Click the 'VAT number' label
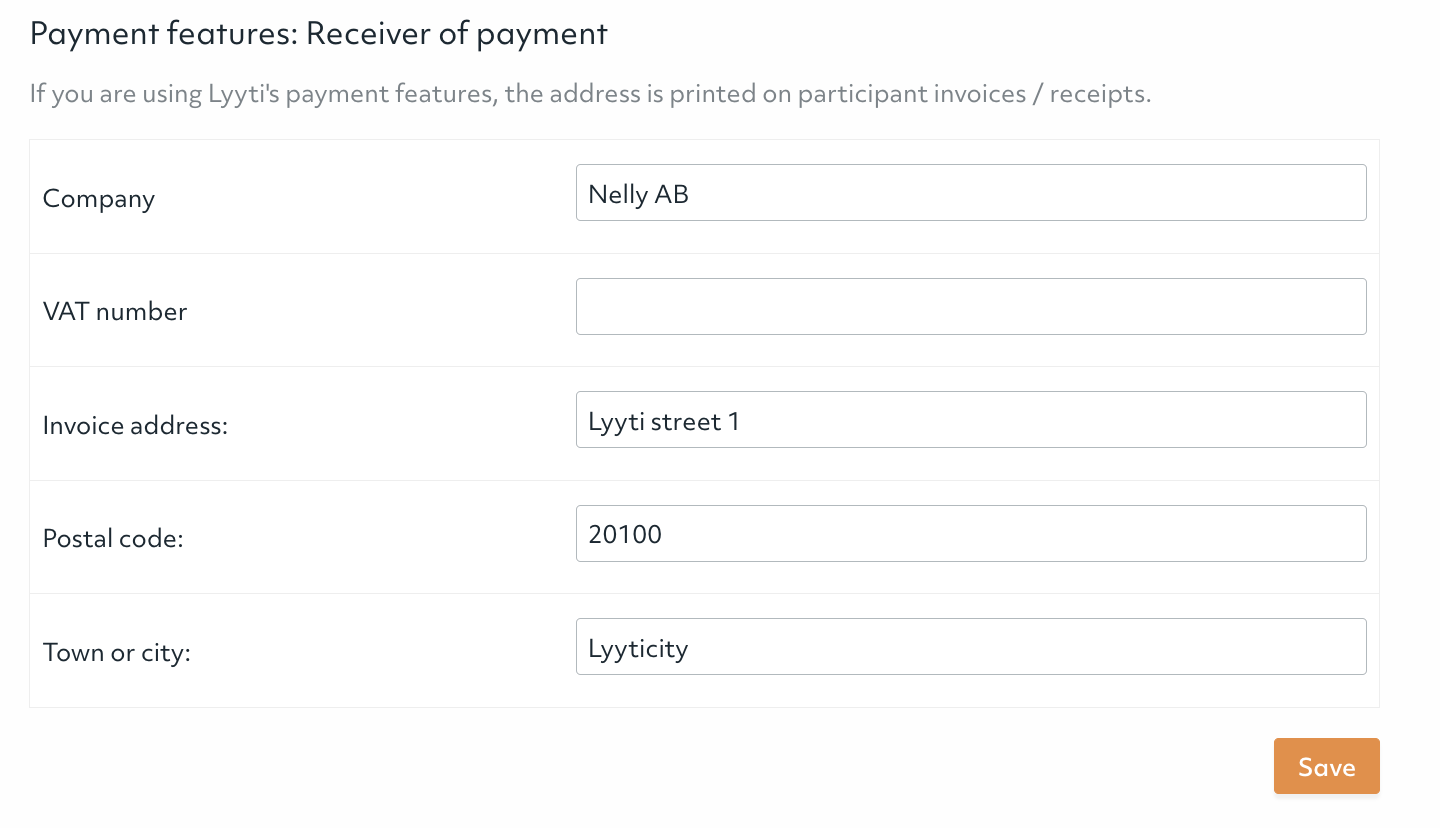Image resolution: width=1440 pixels, height=828 pixels. point(115,311)
